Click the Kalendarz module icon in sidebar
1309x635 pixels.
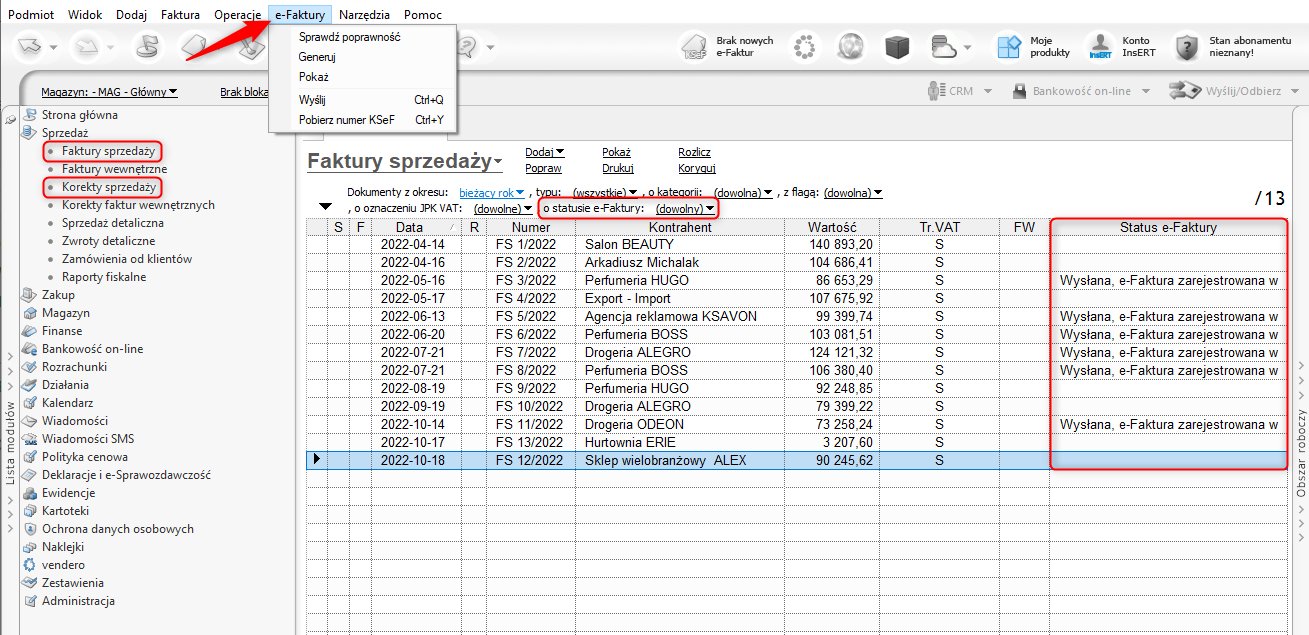coord(30,403)
